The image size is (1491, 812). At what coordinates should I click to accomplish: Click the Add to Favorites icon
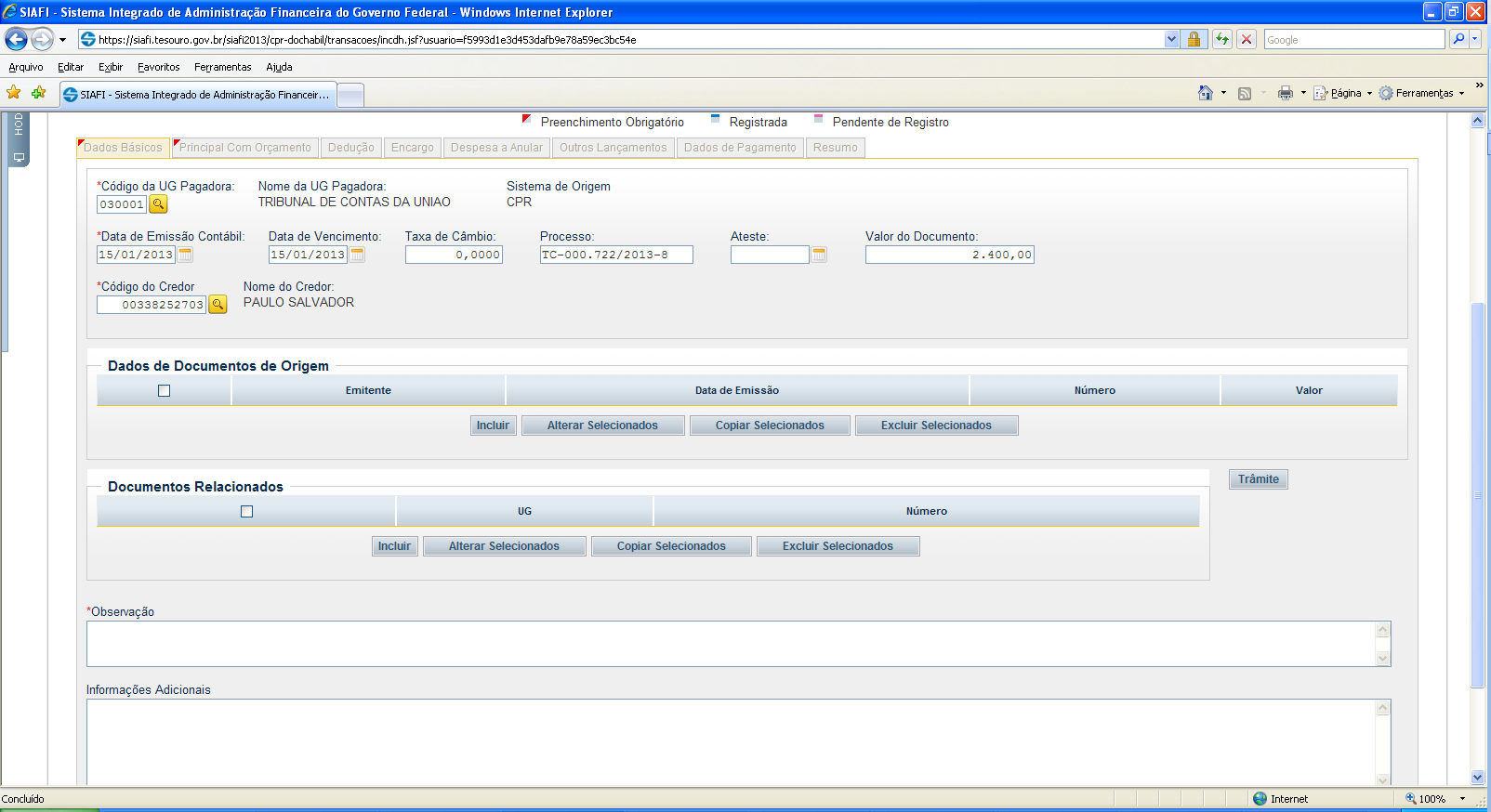click(38, 93)
